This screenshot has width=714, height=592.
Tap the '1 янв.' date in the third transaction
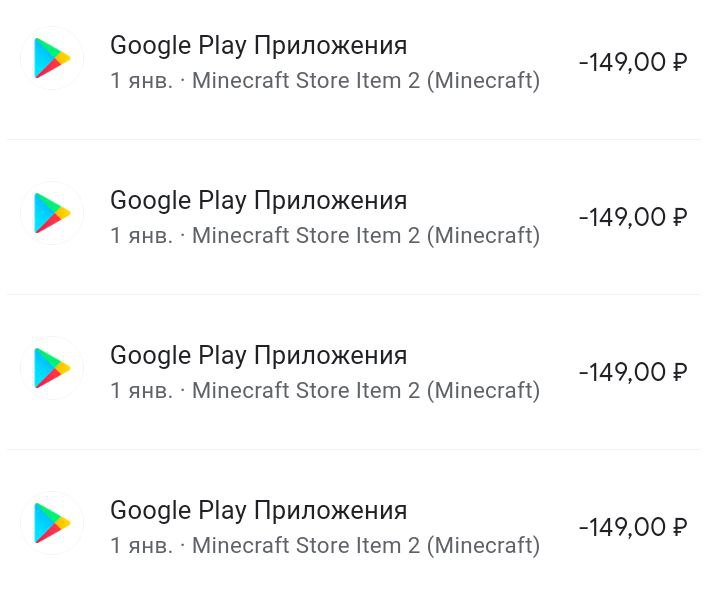[141, 390]
